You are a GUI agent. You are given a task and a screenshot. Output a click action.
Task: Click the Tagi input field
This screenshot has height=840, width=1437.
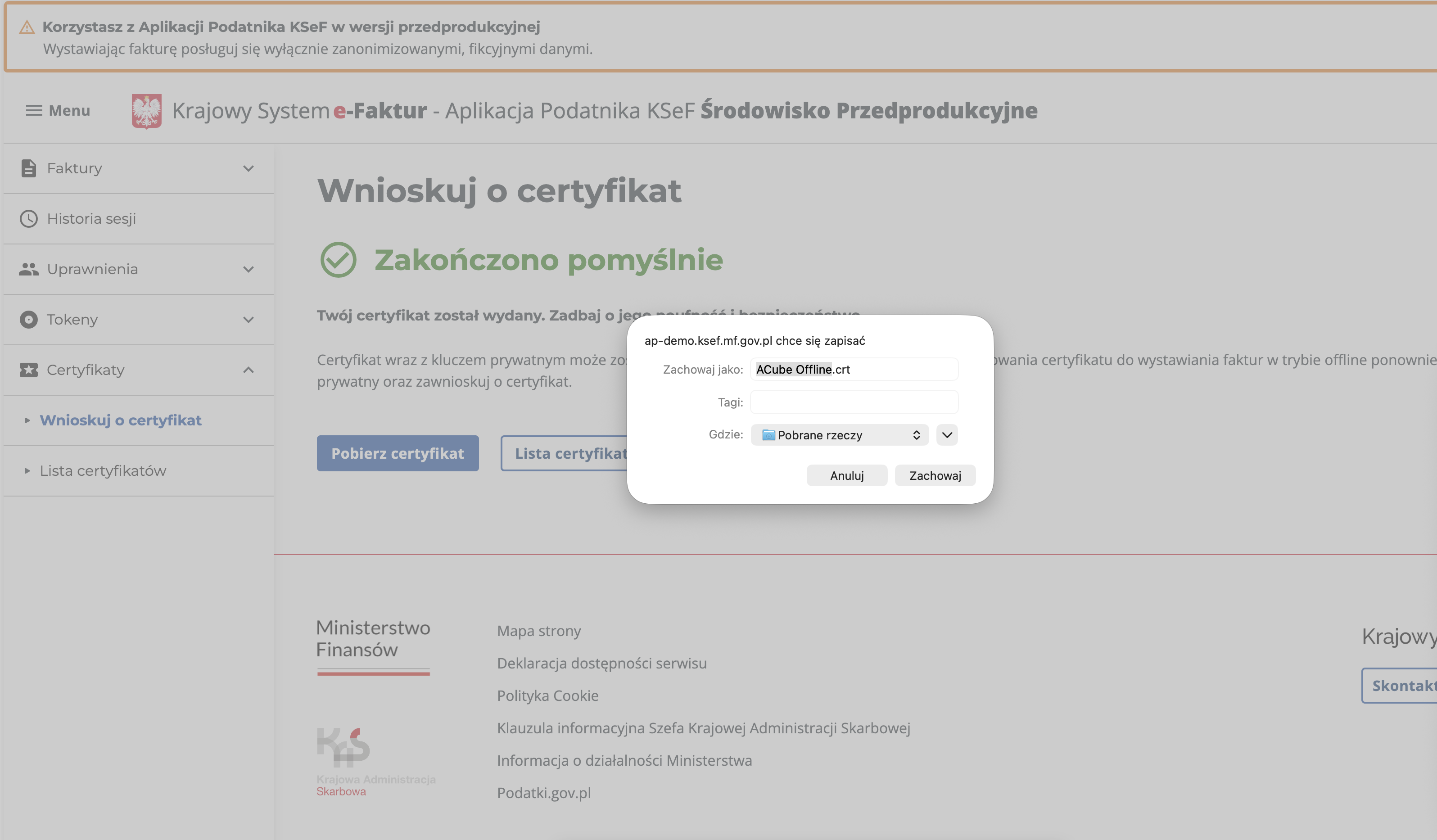(x=854, y=402)
